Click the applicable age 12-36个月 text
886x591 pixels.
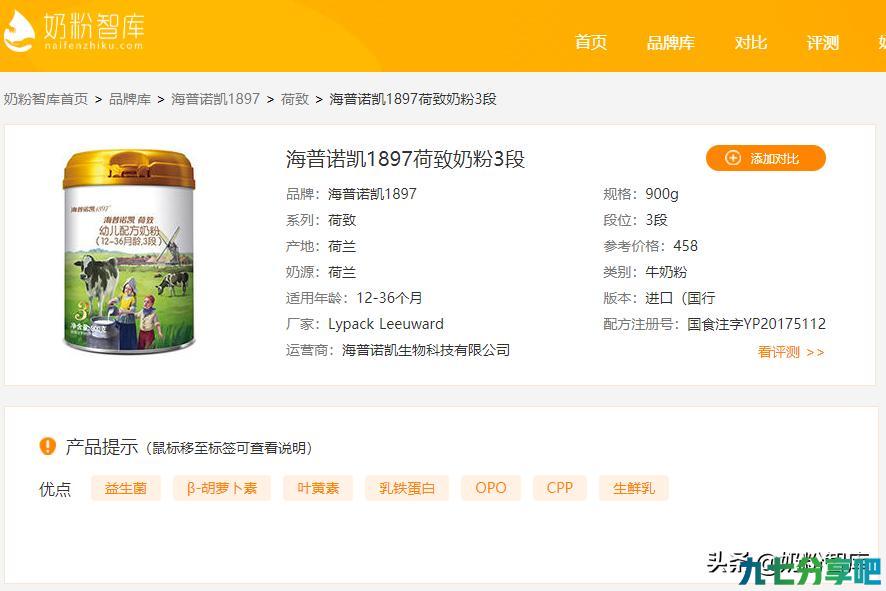point(389,298)
